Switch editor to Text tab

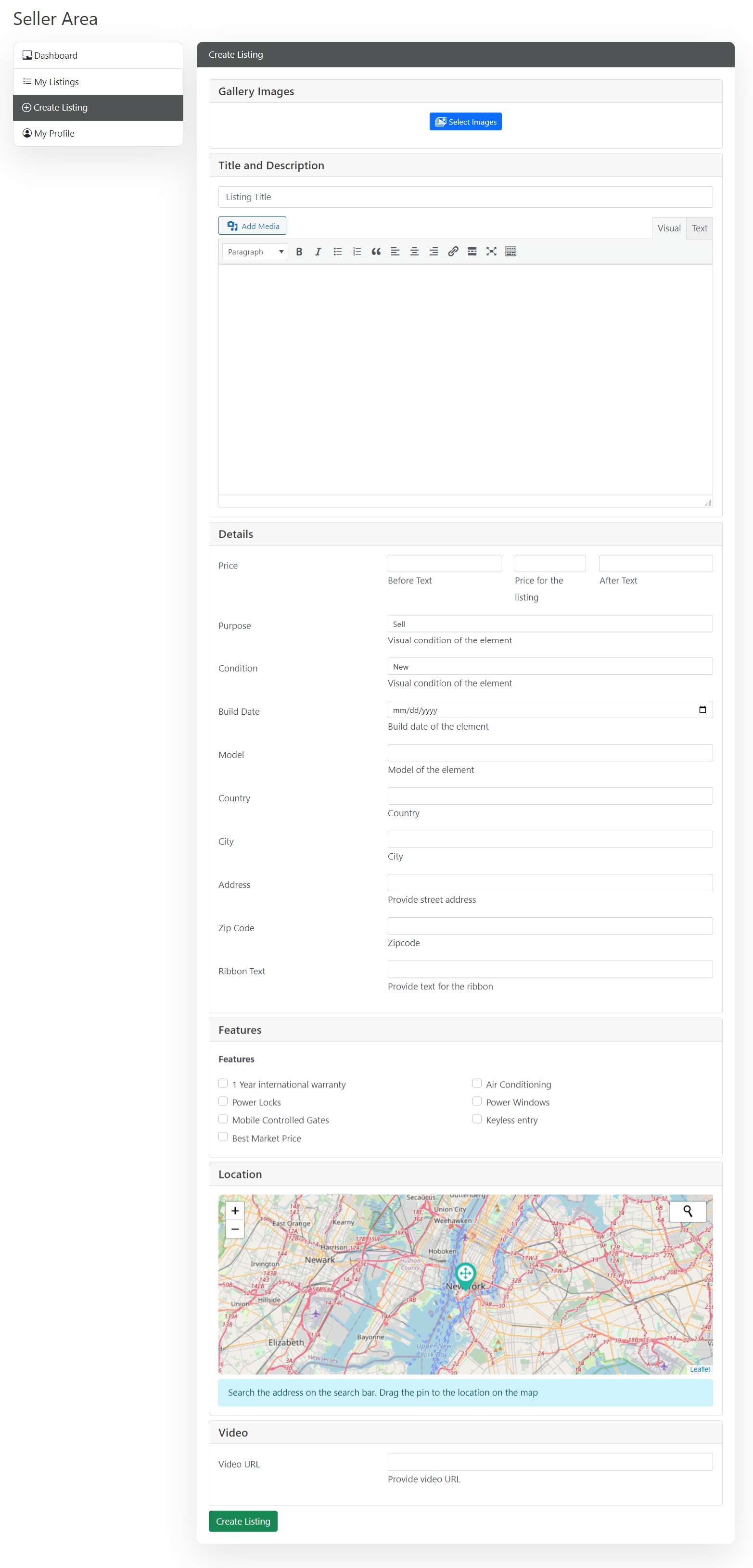(x=700, y=228)
